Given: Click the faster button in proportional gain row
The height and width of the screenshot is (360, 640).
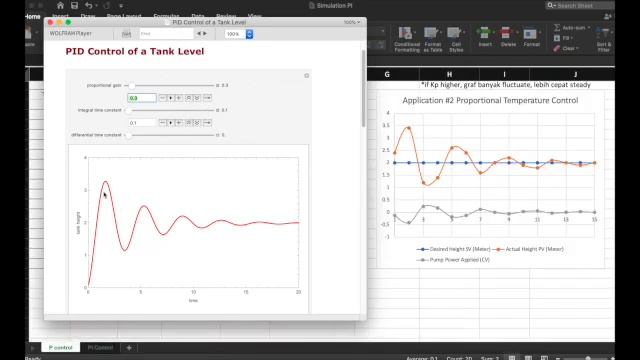Looking at the screenshot, I should (189, 98).
